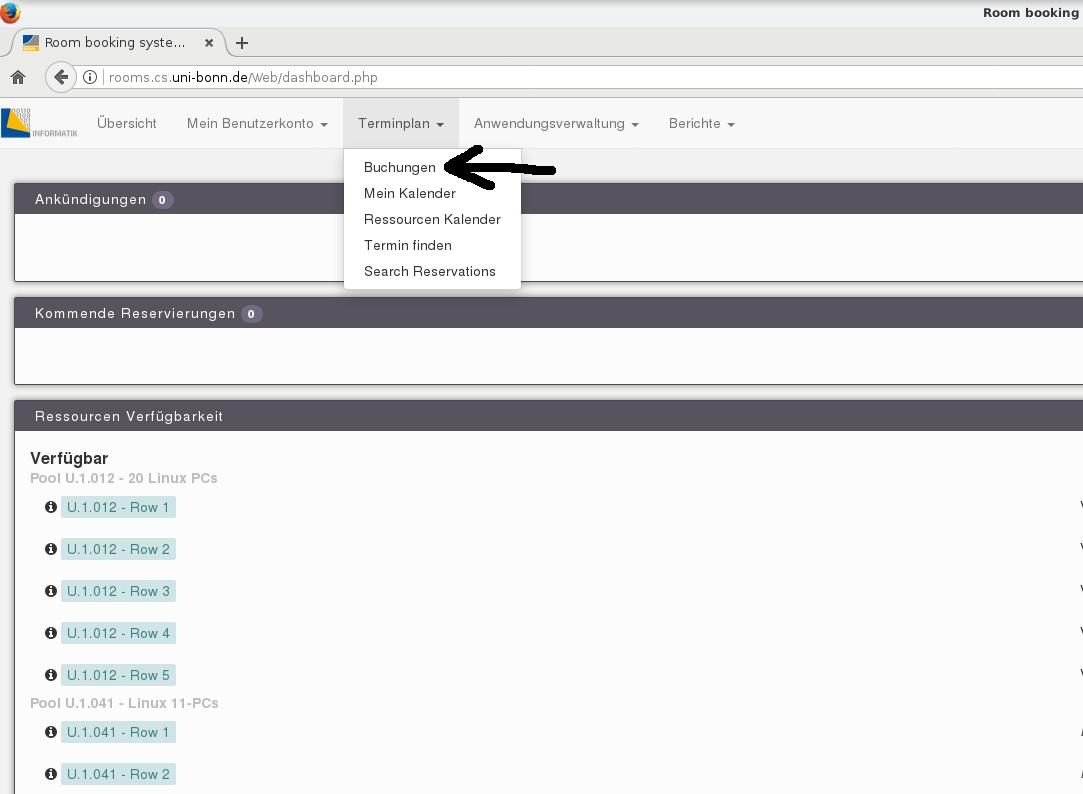Open the U.1.012 - Row 2 resource
1083x794 pixels.
[x=118, y=549]
